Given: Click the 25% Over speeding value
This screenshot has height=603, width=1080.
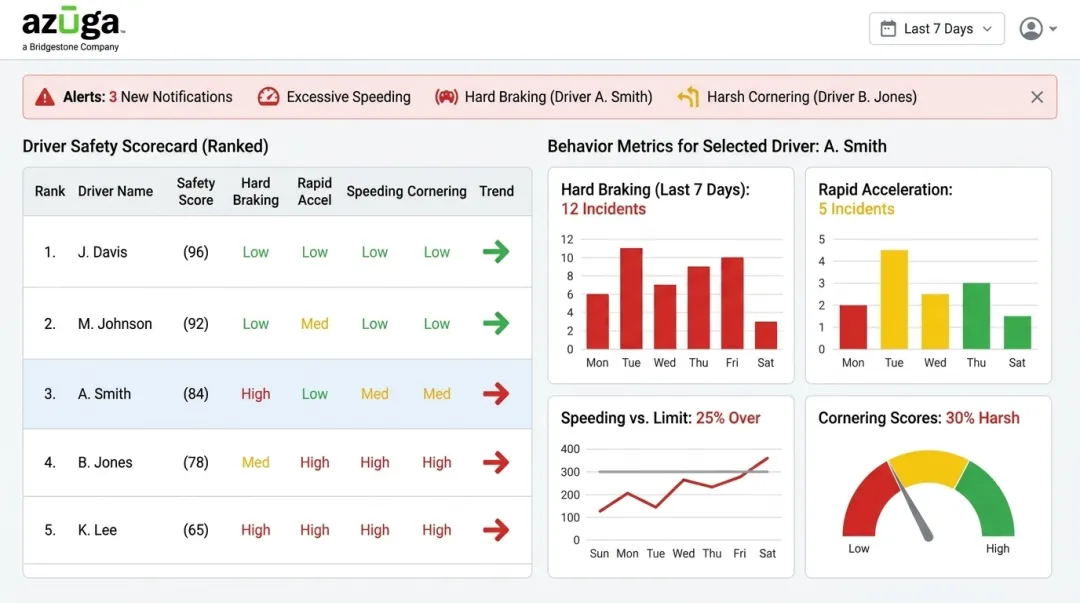Looking at the screenshot, I should tap(728, 418).
